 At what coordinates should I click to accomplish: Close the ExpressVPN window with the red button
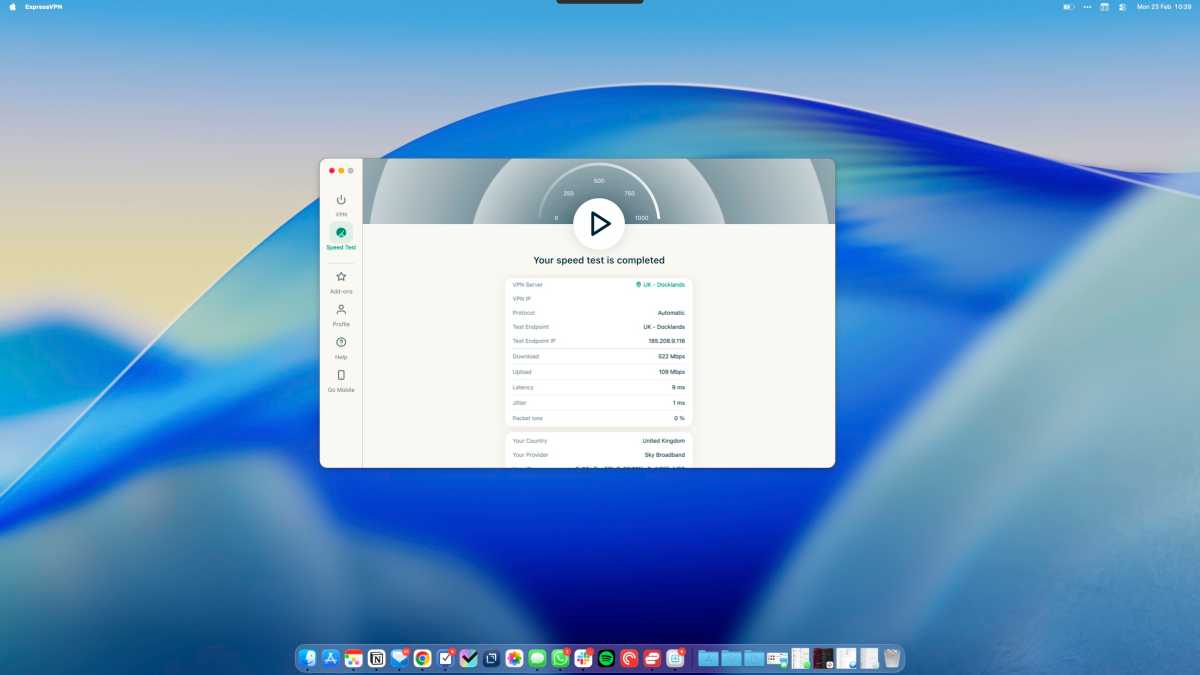332,171
